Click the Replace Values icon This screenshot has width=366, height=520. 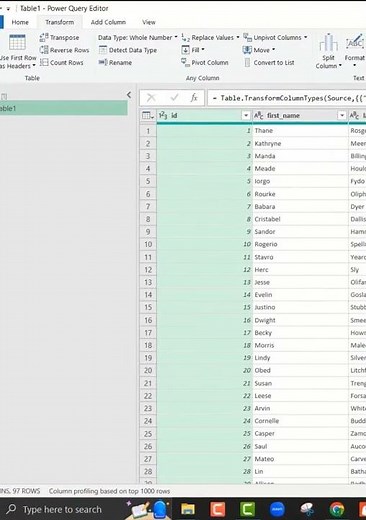click(x=185, y=38)
